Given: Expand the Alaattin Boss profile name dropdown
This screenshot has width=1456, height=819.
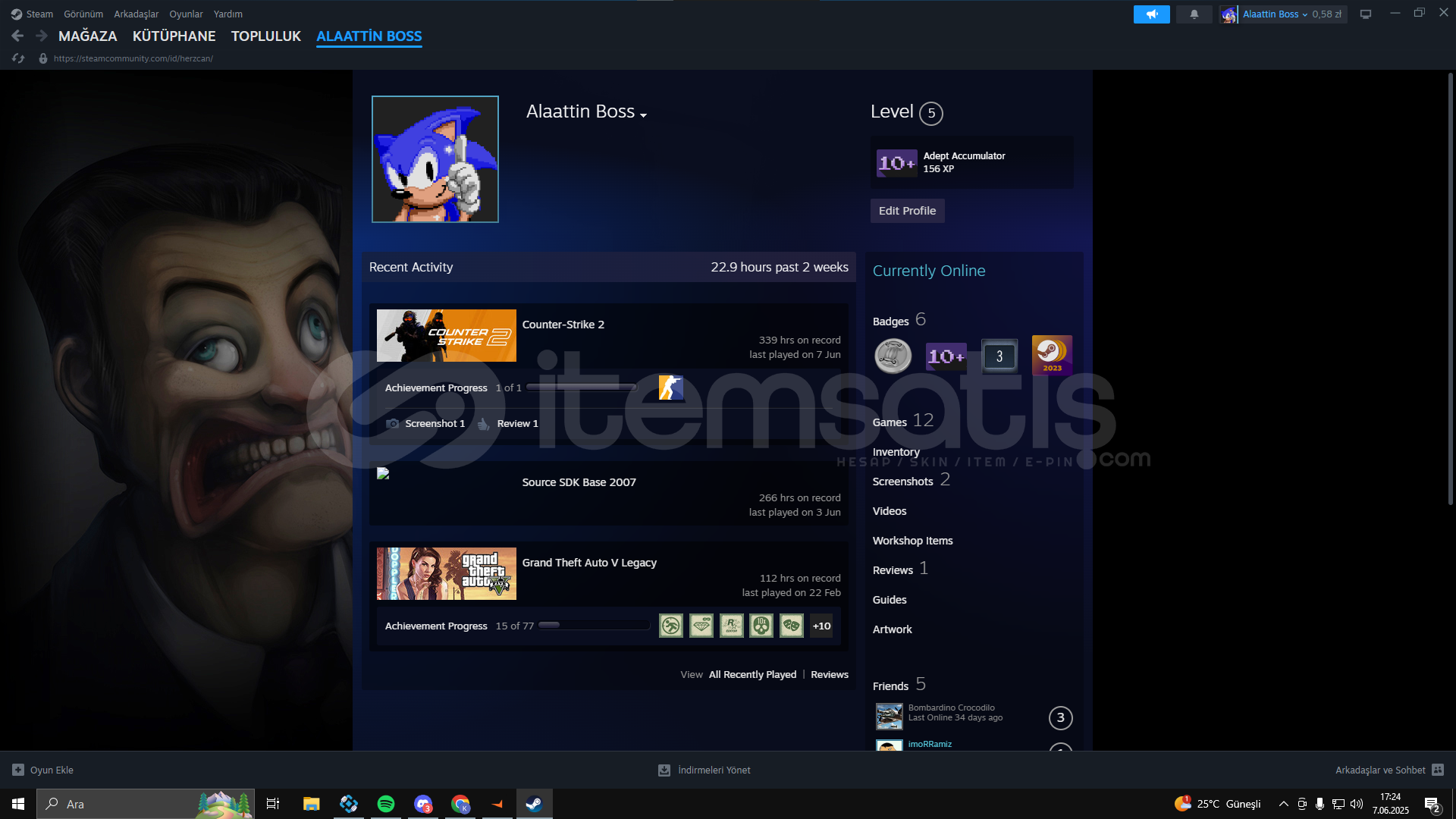Looking at the screenshot, I should pos(643,115).
